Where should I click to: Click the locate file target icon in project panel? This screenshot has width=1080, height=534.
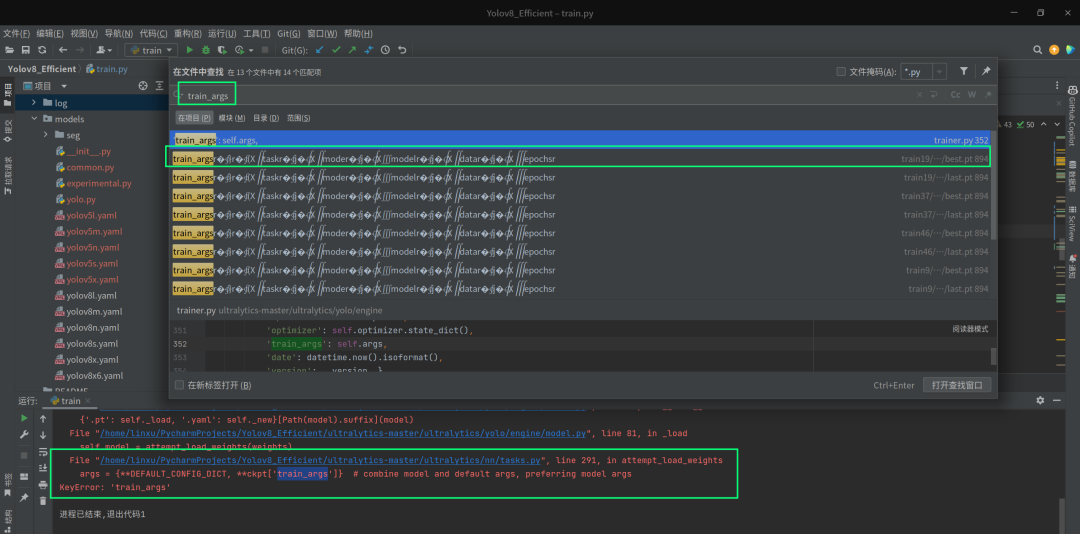(x=143, y=86)
